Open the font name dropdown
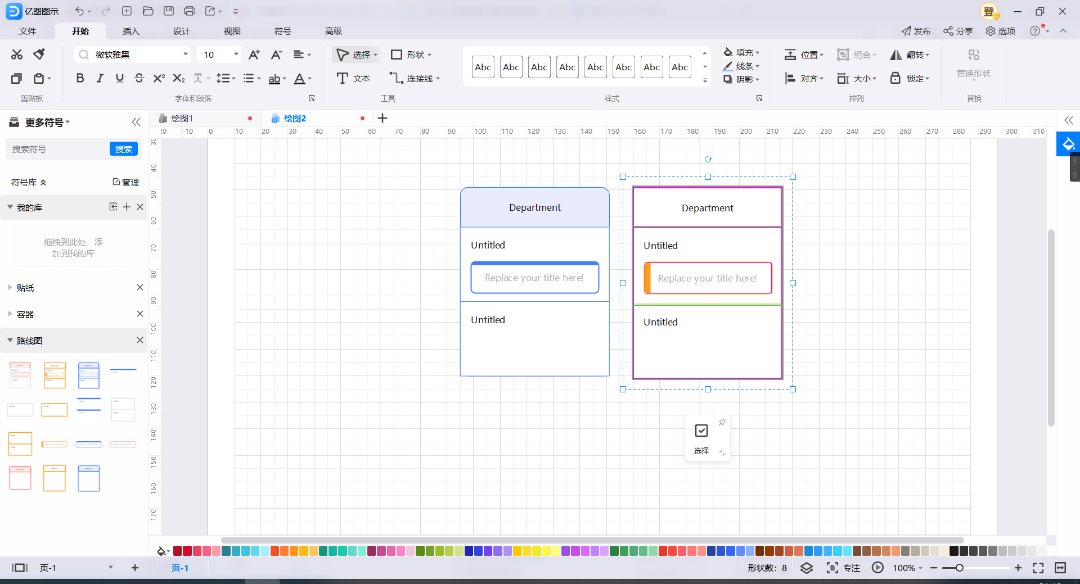Image resolution: width=1080 pixels, height=584 pixels. click(x=185, y=54)
